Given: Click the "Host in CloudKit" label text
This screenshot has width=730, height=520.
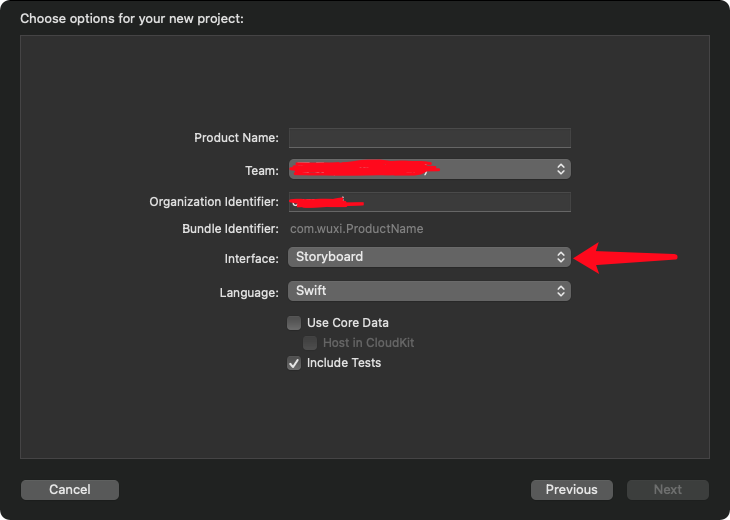Looking at the screenshot, I should (368, 343).
